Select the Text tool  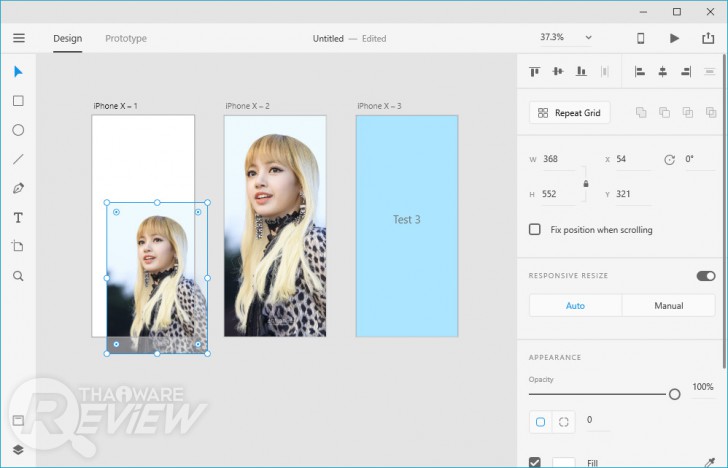click(18, 218)
